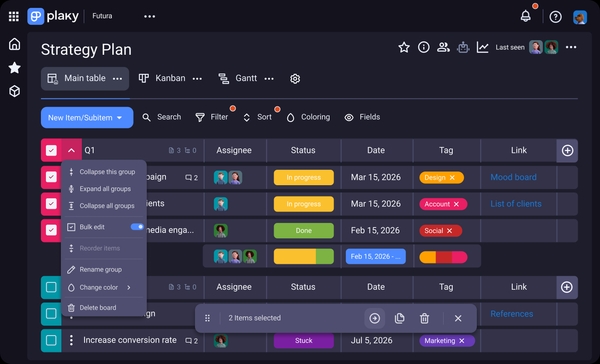This screenshot has height=364, width=600.
Task: Remove the Marketing tag
Action: [x=462, y=341]
